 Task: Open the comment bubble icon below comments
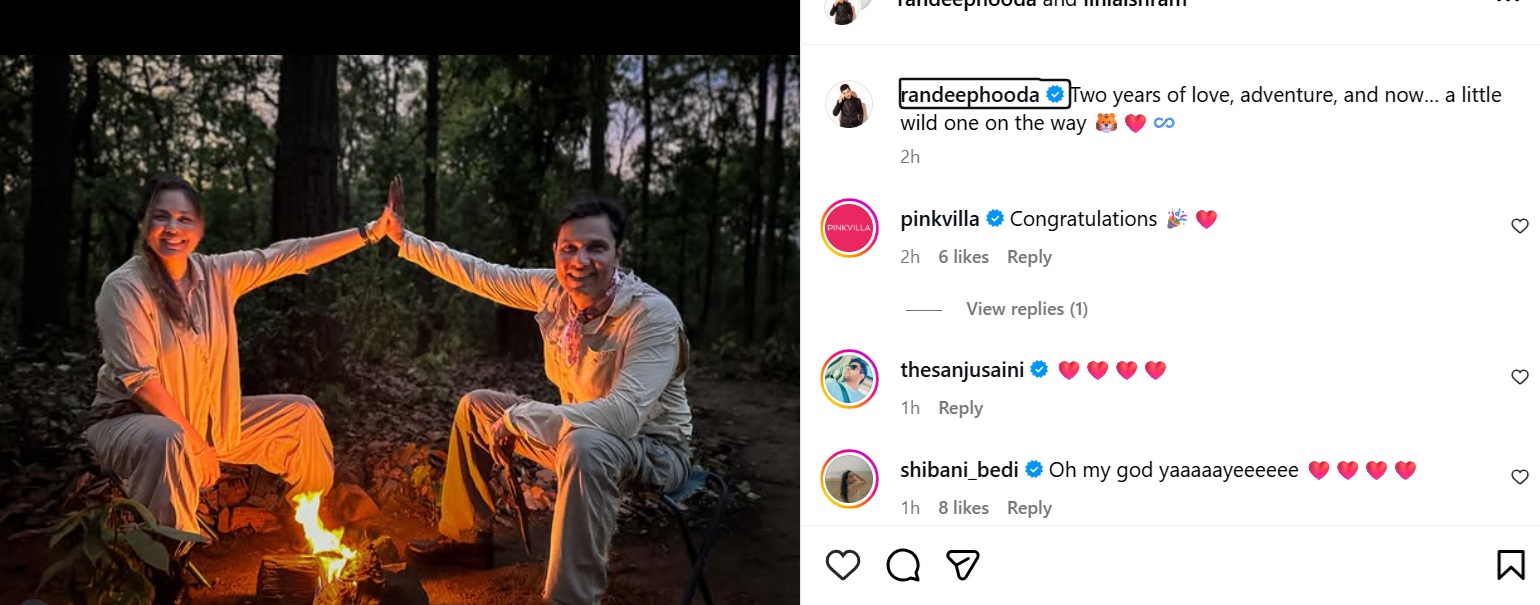tap(903, 566)
